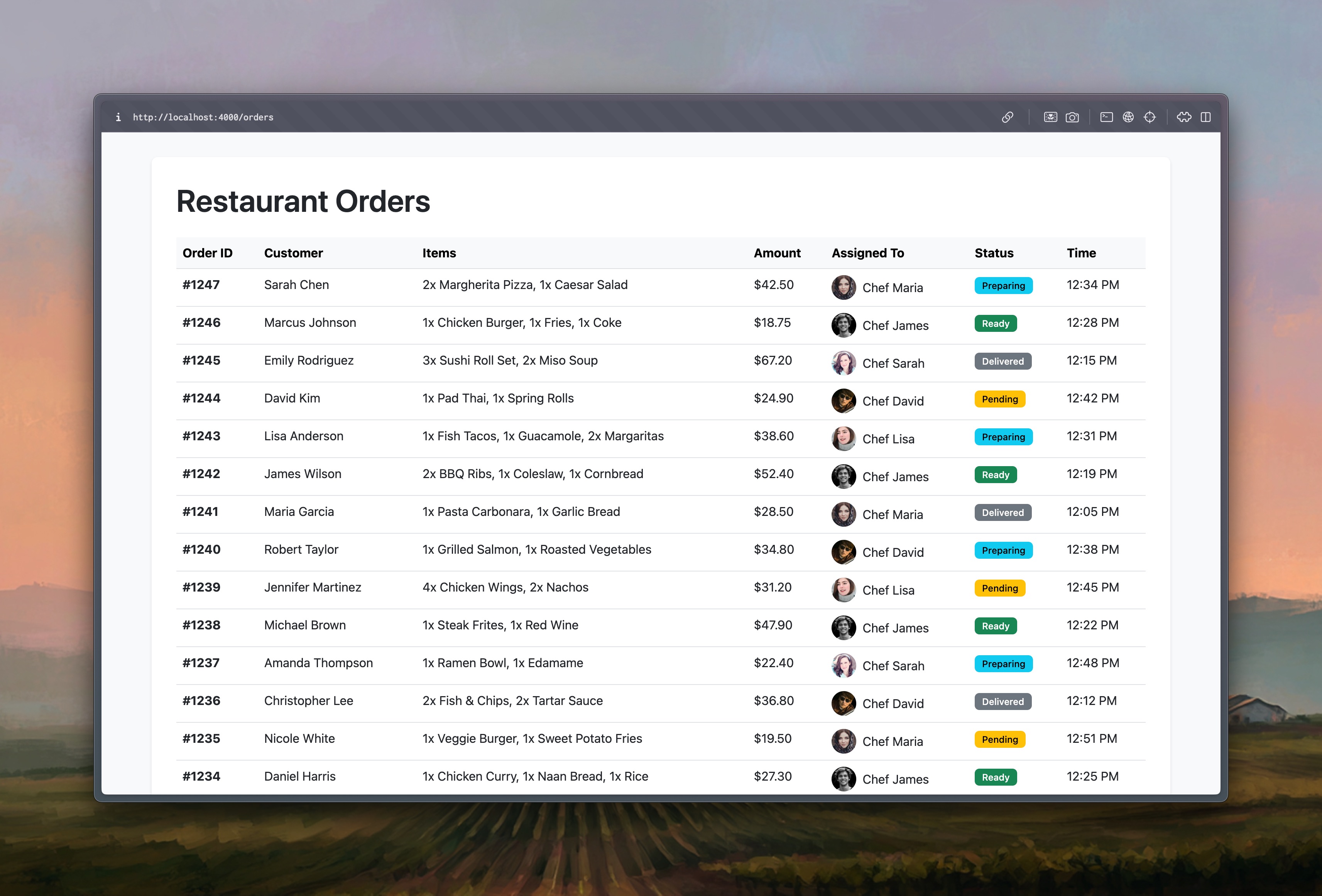The width and height of the screenshot is (1322, 896).
Task: Sort by the Amount column header
Action: [777, 253]
